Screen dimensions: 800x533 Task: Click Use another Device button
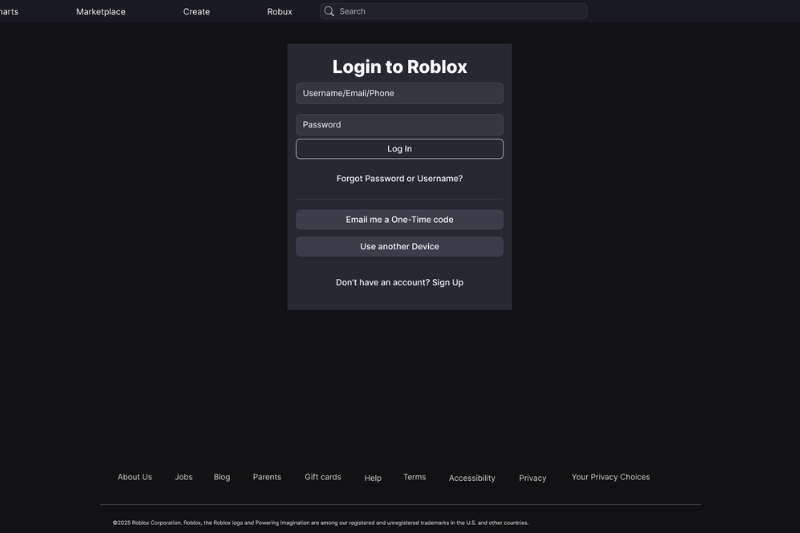(399, 246)
